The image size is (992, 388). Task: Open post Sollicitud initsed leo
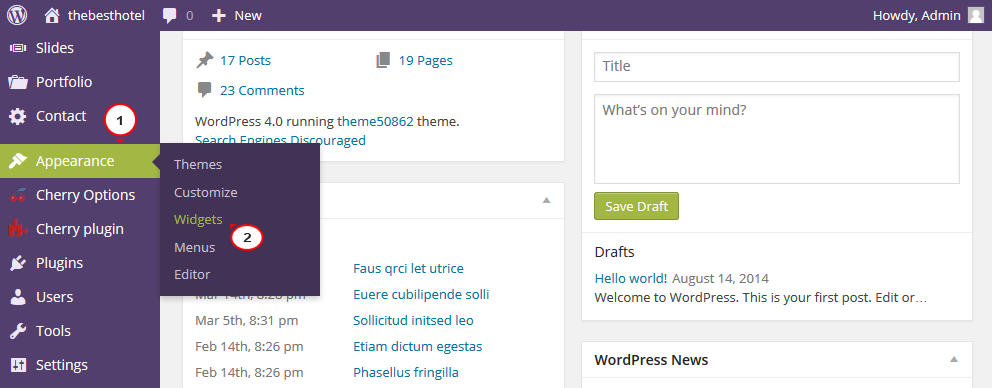(x=413, y=320)
